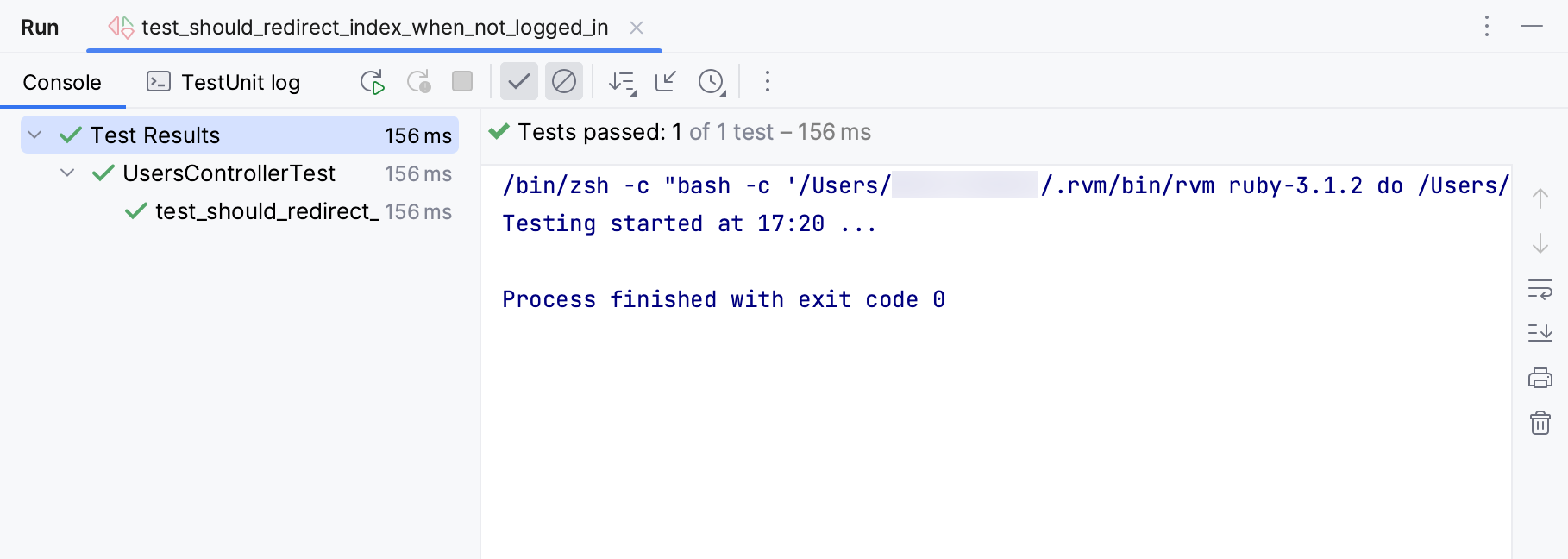This screenshot has width=1568, height=559.
Task: Rerun the test suite
Action: [x=372, y=81]
